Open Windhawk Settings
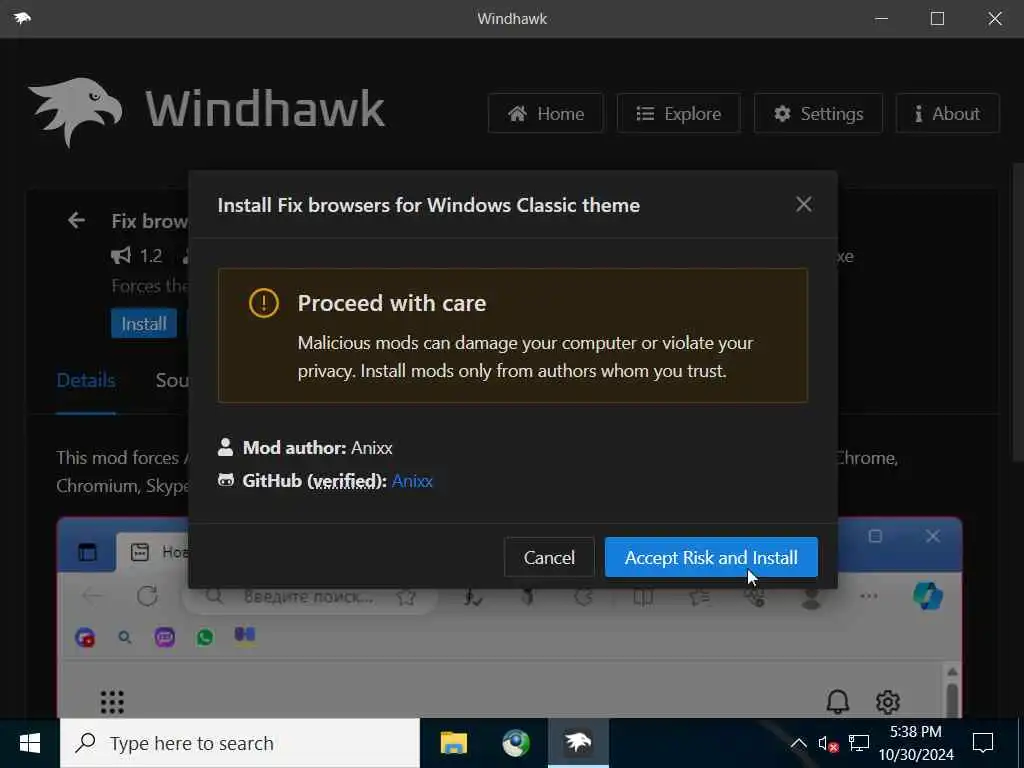The image size is (1024, 768). click(x=818, y=114)
